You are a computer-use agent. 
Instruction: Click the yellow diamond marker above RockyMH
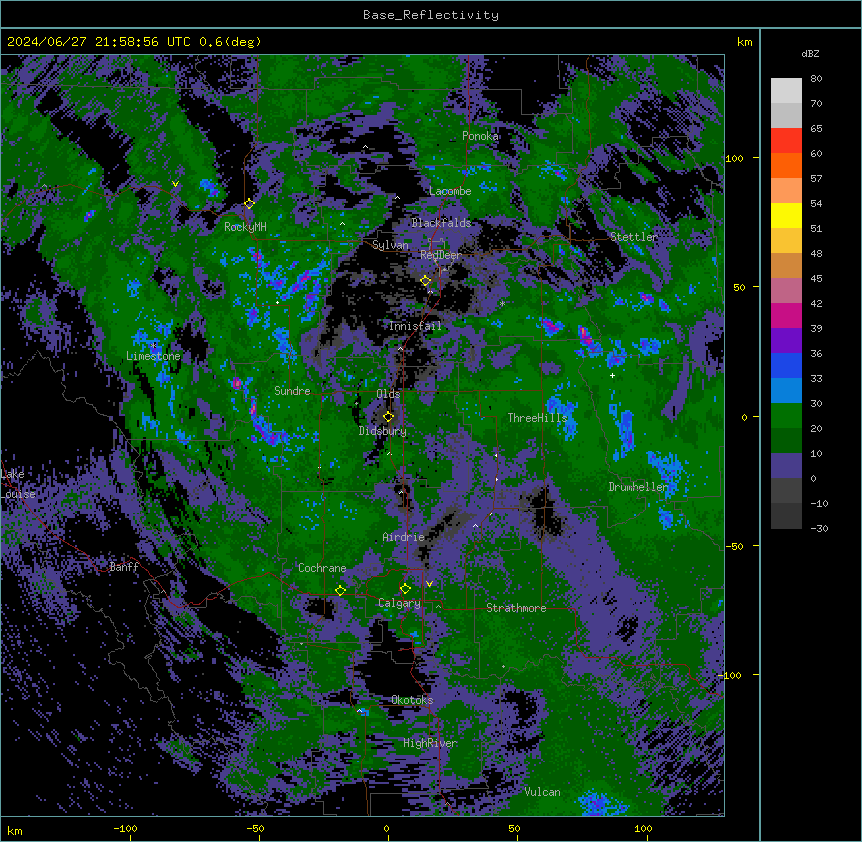250,204
